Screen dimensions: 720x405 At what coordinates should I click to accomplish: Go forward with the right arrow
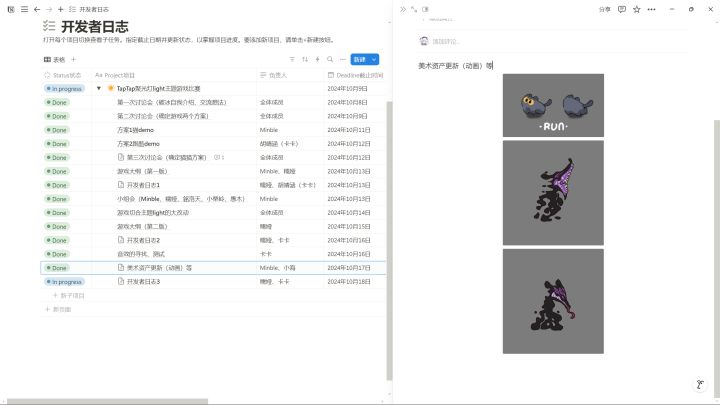tap(49, 9)
